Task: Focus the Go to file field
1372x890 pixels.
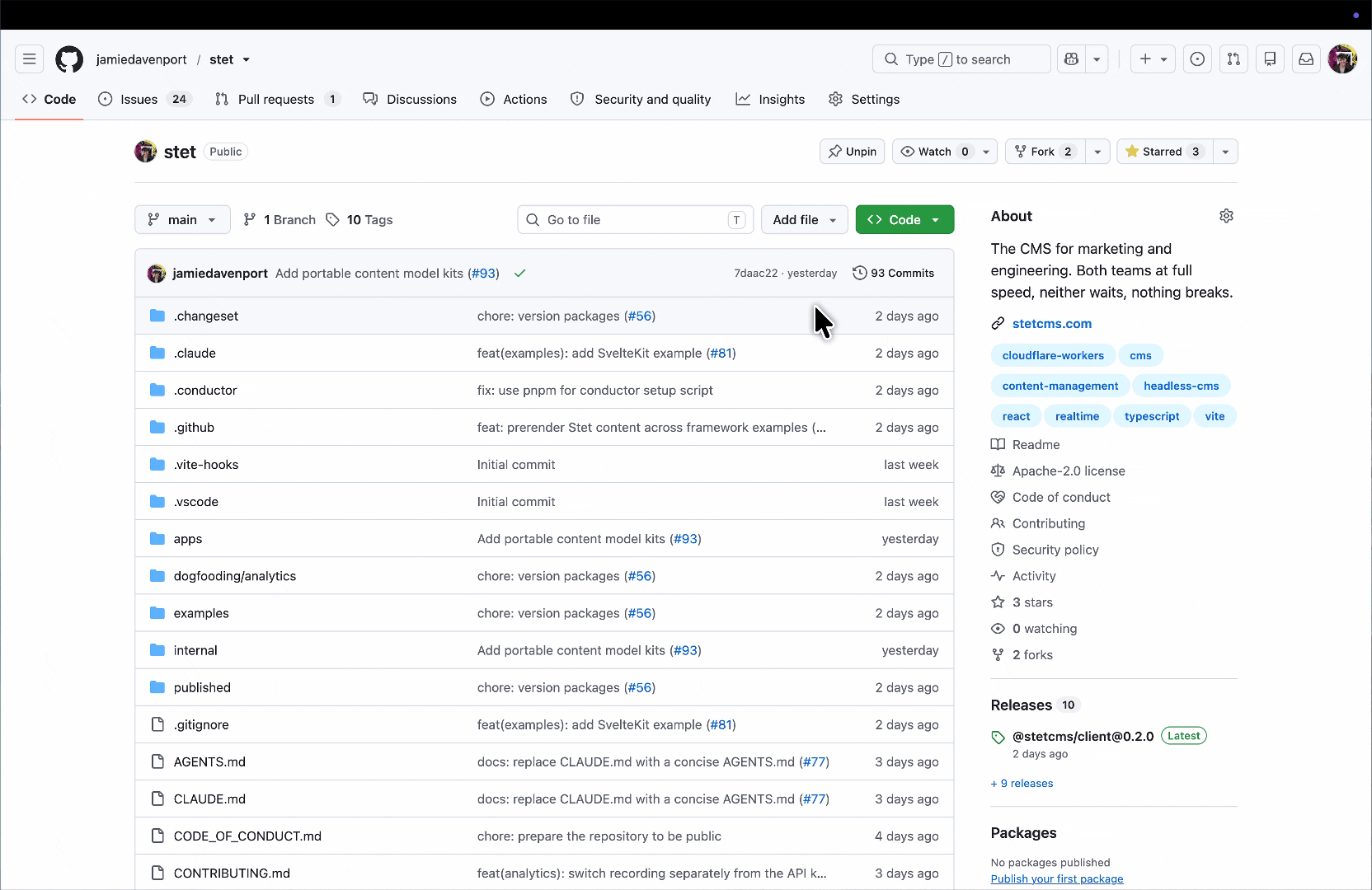Action: [636, 220]
